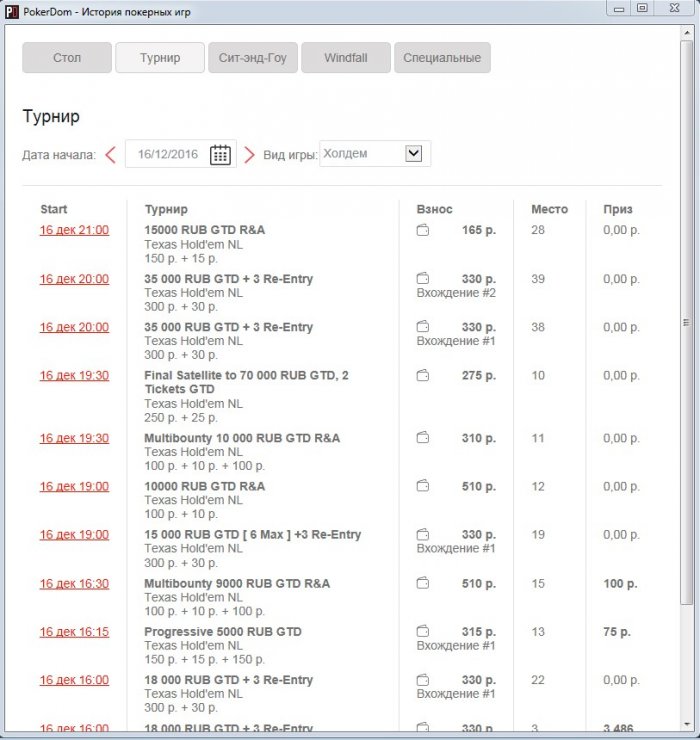The width and height of the screenshot is (700, 740).
Task: Click the 275 р. buy-in amount
Action: click(479, 376)
